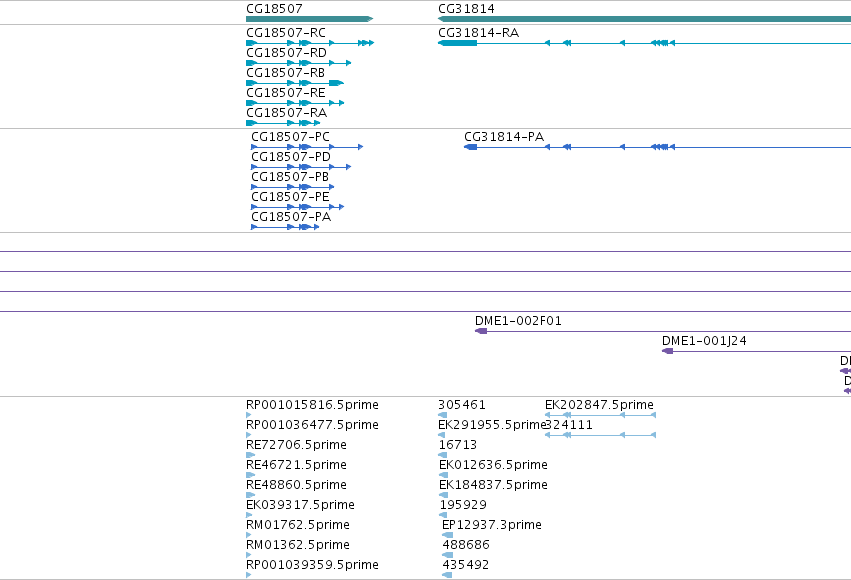Select EST RM01762.5prime
Image resolution: width=851 pixels, height=580 pixels.
tap(298, 525)
